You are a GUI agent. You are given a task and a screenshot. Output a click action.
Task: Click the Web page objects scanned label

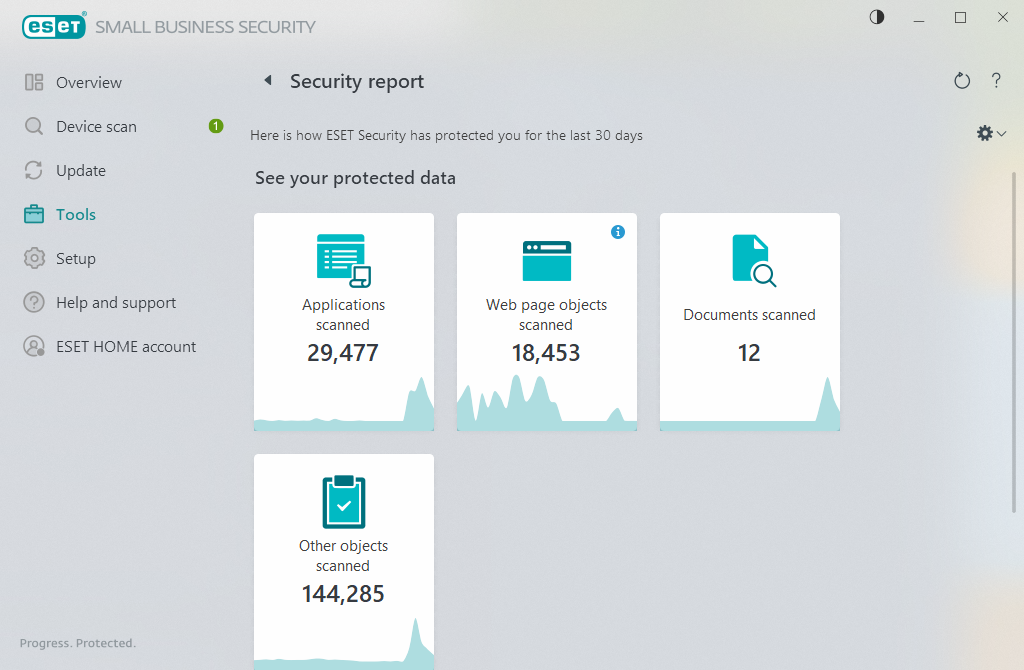pos(546,315)
